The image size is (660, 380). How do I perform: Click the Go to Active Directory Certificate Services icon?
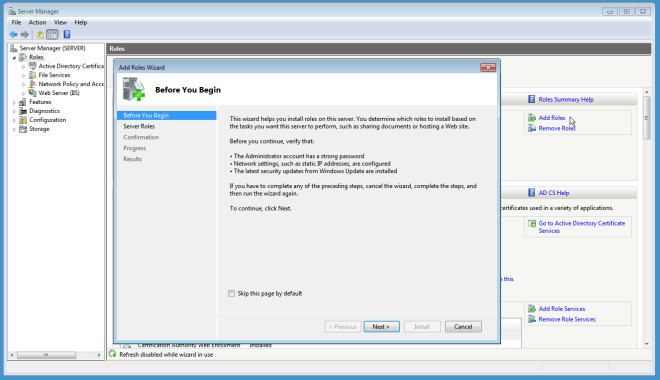532,223
